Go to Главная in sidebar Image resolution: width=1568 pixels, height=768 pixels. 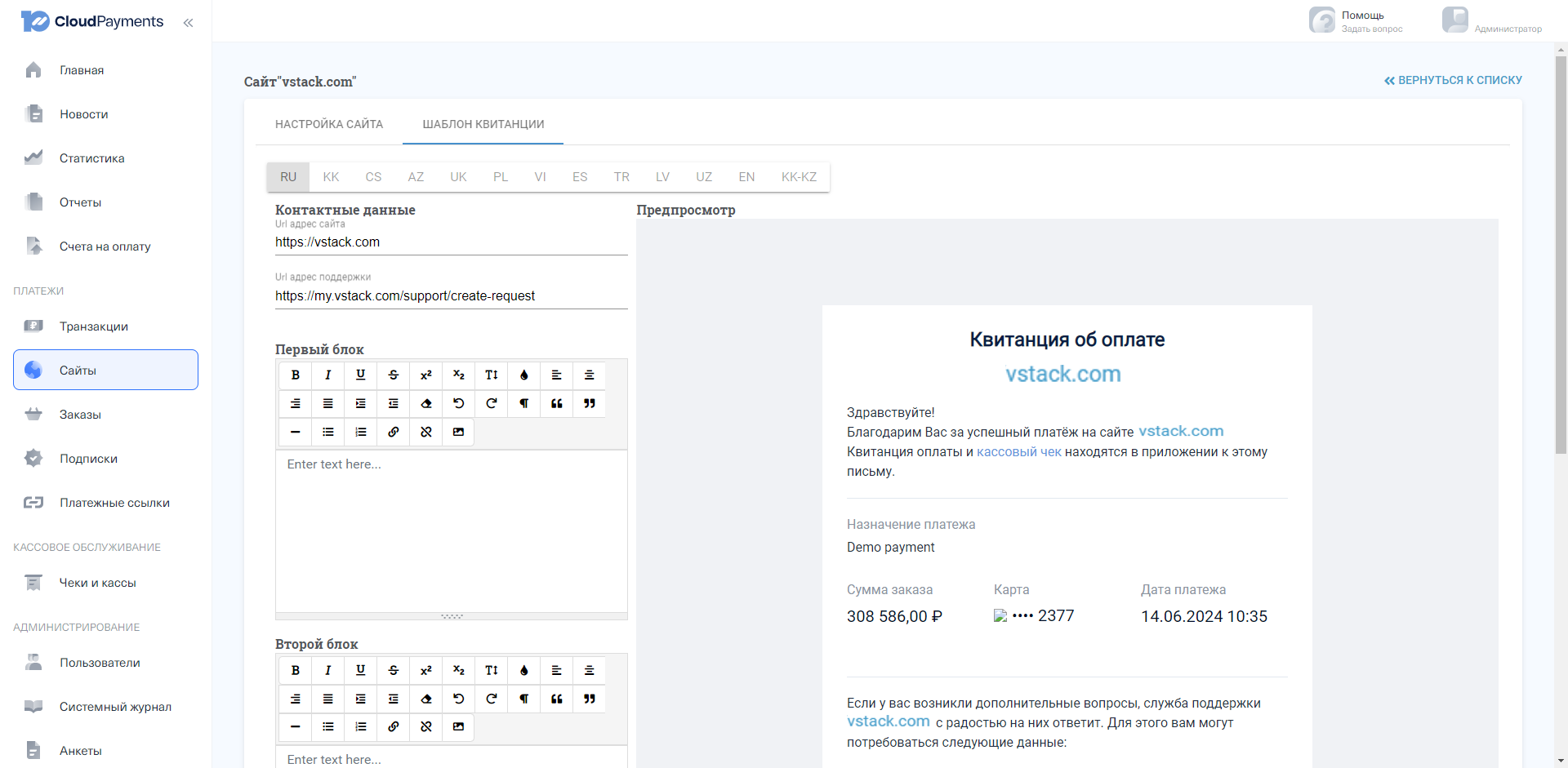pos(105,70)
